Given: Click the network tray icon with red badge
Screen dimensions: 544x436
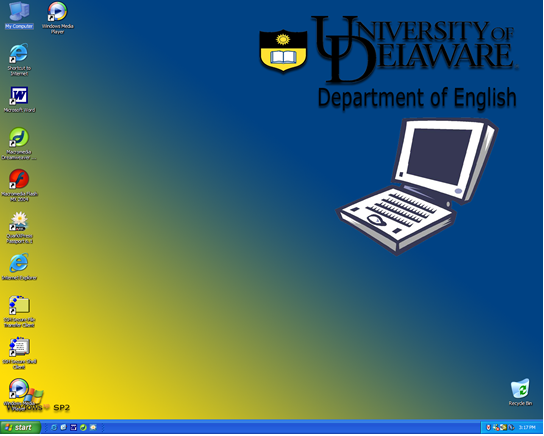Looking at the screenshot, I should tap(496, 427).
